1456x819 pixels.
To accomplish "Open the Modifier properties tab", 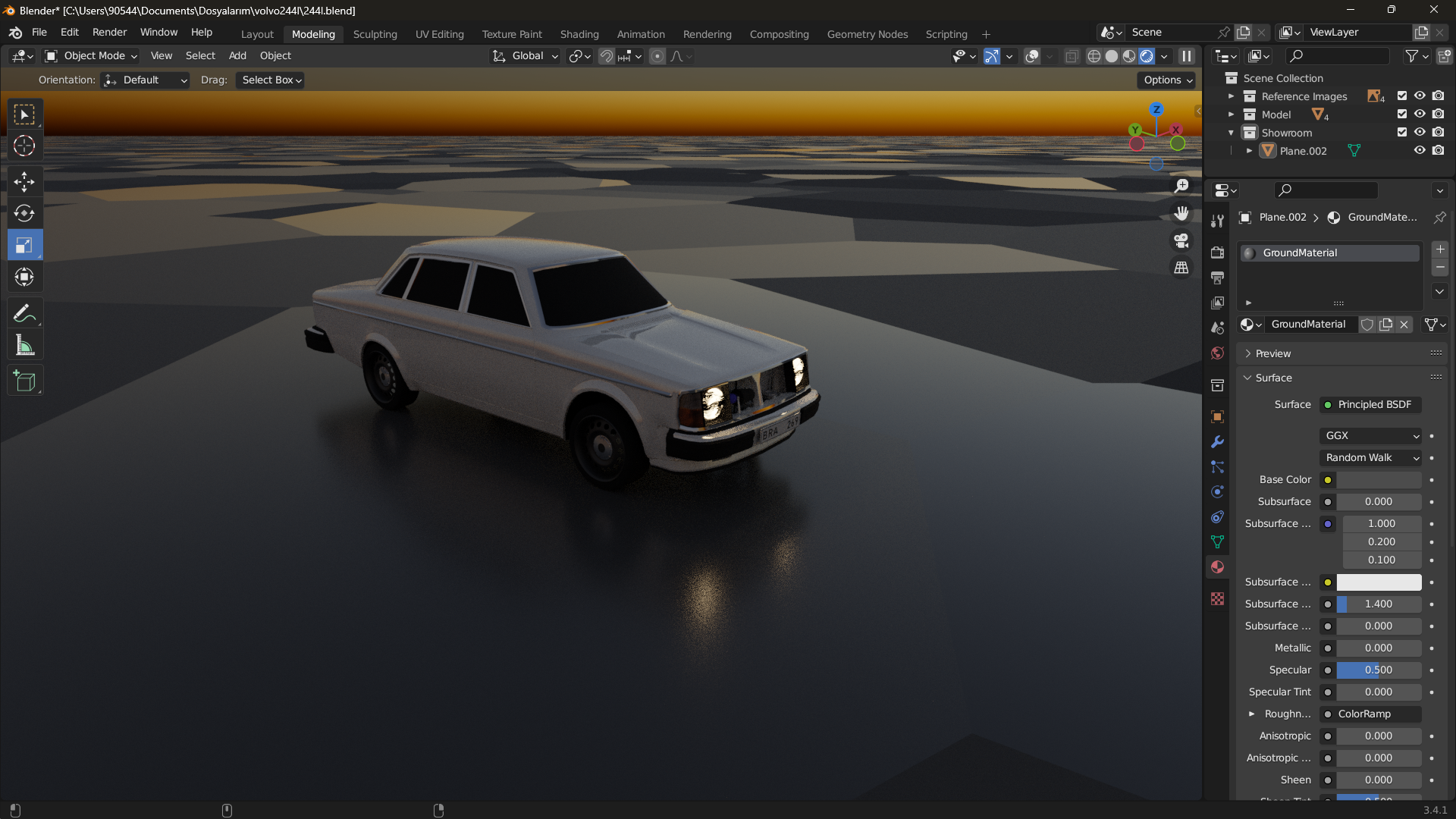I will [1217, 441].
